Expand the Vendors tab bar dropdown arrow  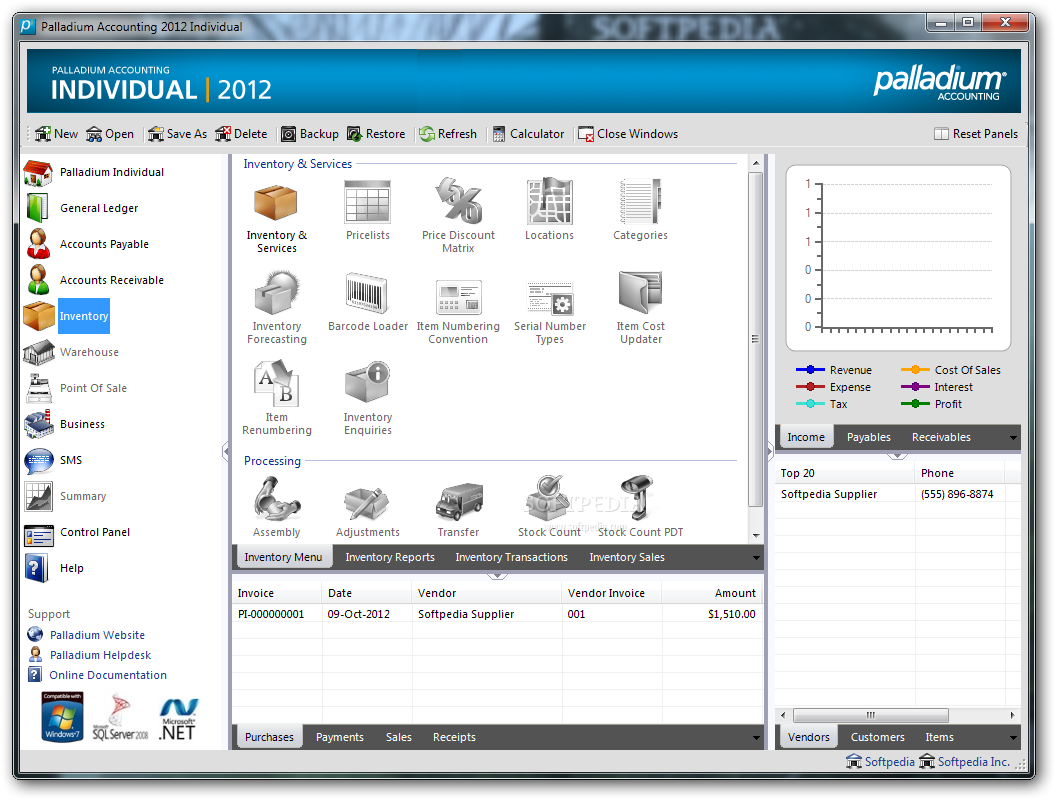pos(1014,738)
